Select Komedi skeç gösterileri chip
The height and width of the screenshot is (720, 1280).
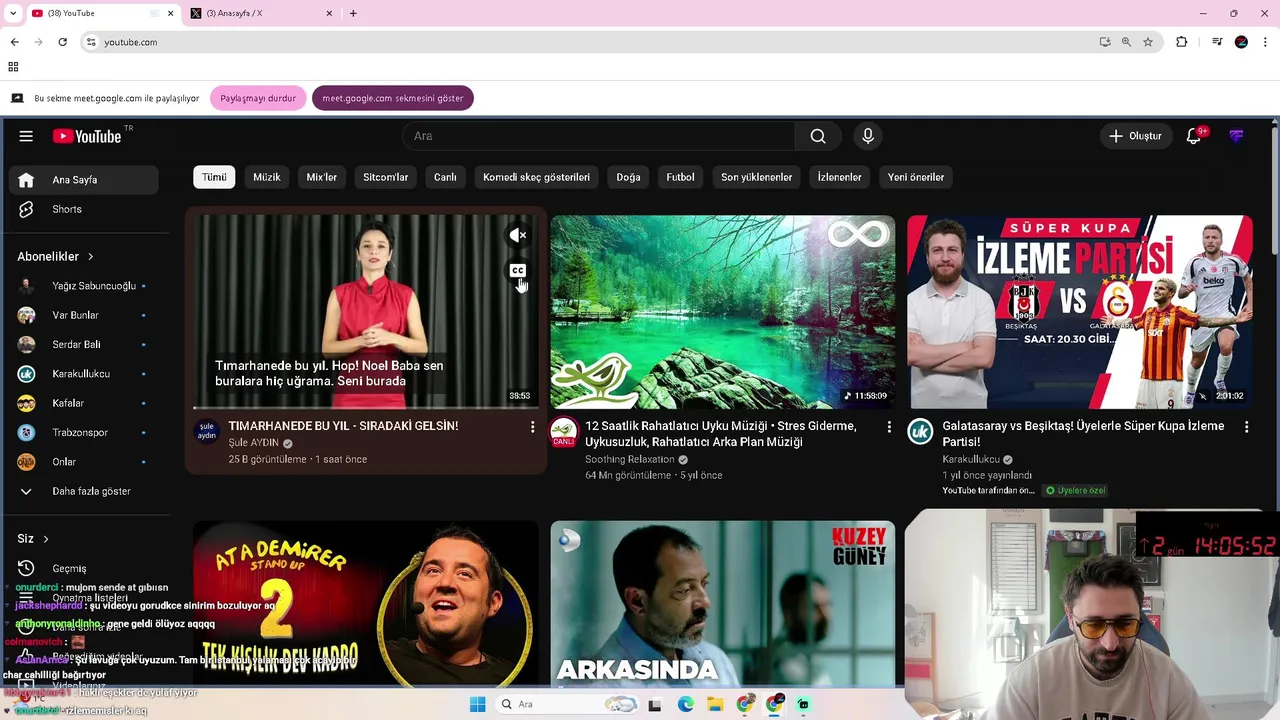pos(536,177)
